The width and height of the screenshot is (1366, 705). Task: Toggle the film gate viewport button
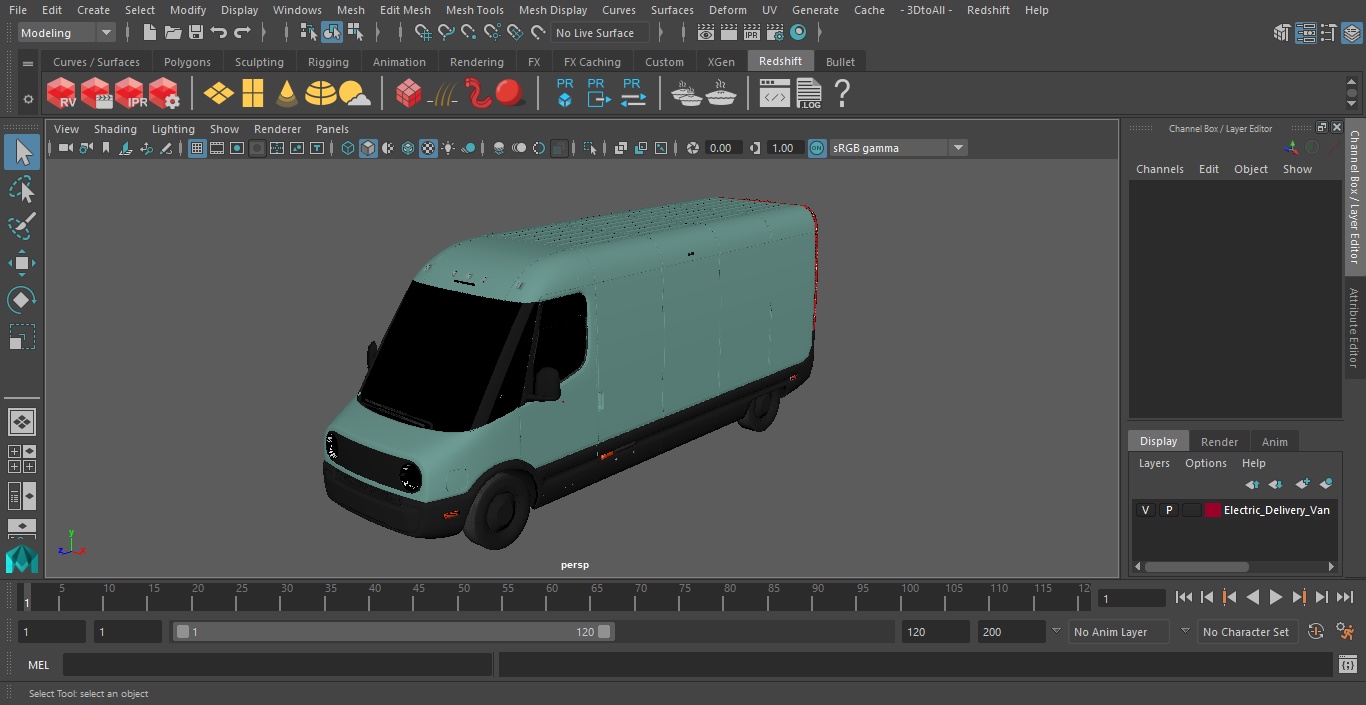pyautogui.click(x=217, y=148)
